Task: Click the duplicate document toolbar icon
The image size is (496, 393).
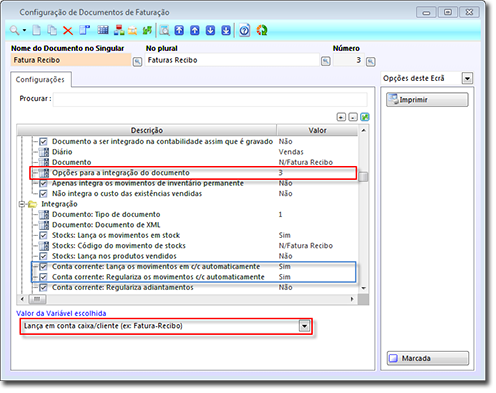Action: click(x=52, y=30)
